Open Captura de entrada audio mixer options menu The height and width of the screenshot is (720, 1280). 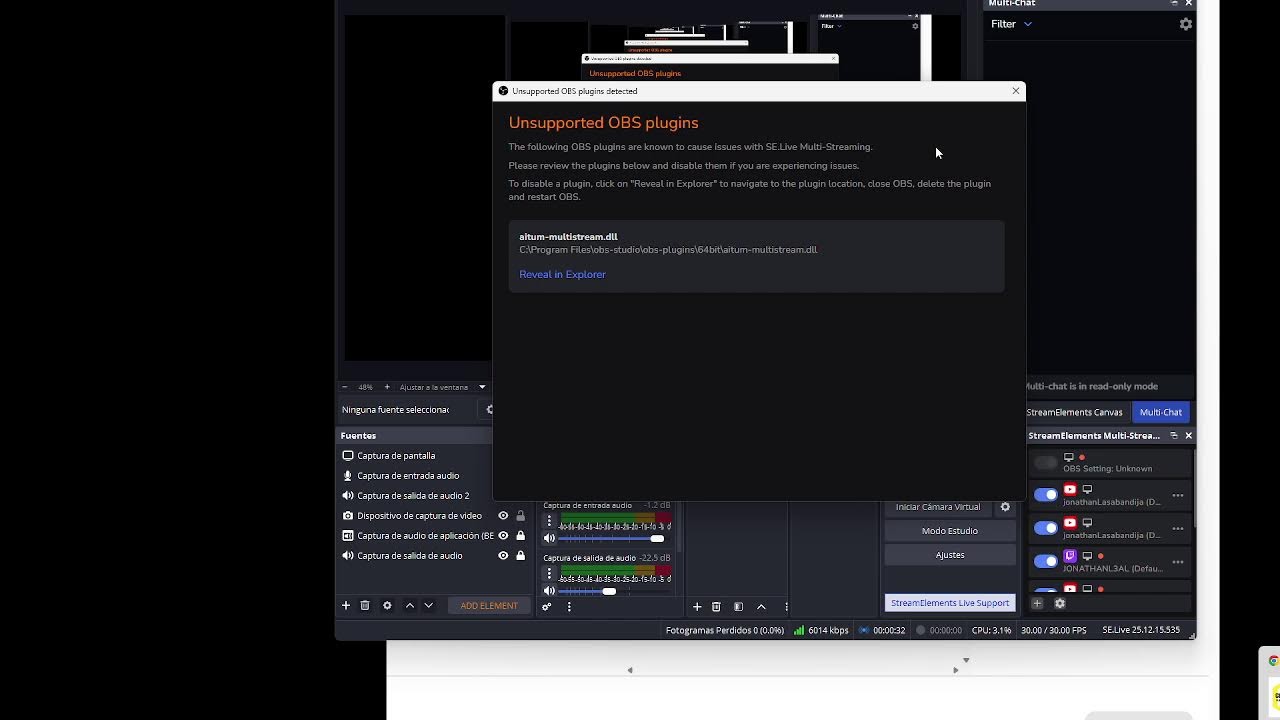click(549, 521)
